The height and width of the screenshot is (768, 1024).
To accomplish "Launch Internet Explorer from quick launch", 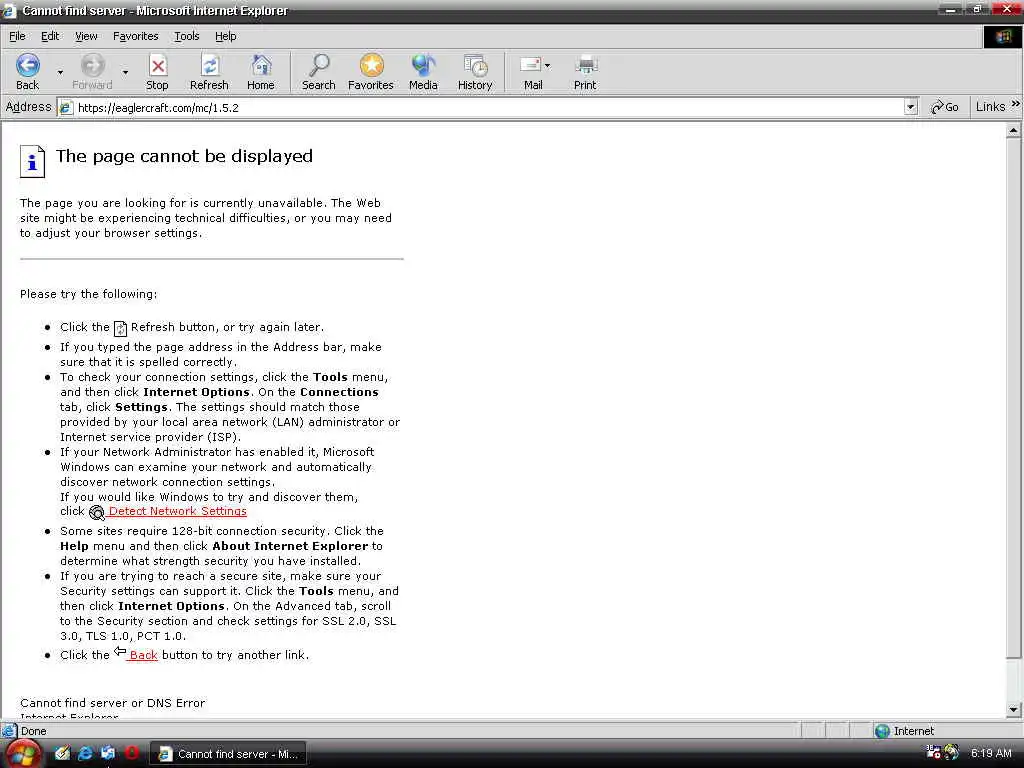I will pyautogui.click(x=85, y=753).
